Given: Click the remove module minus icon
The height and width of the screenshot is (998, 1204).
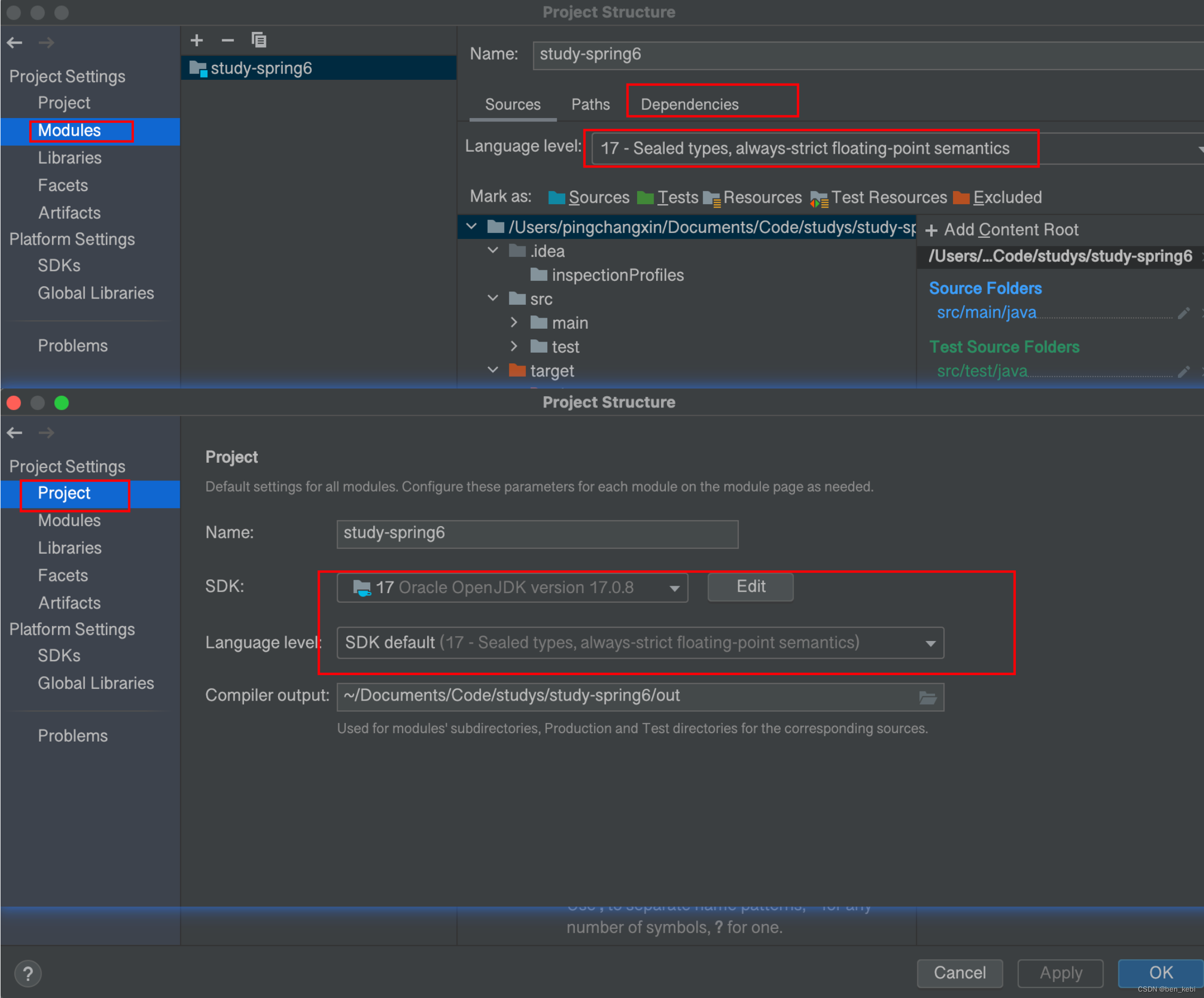Looking at the screenshot, I should tap(225, 40).
